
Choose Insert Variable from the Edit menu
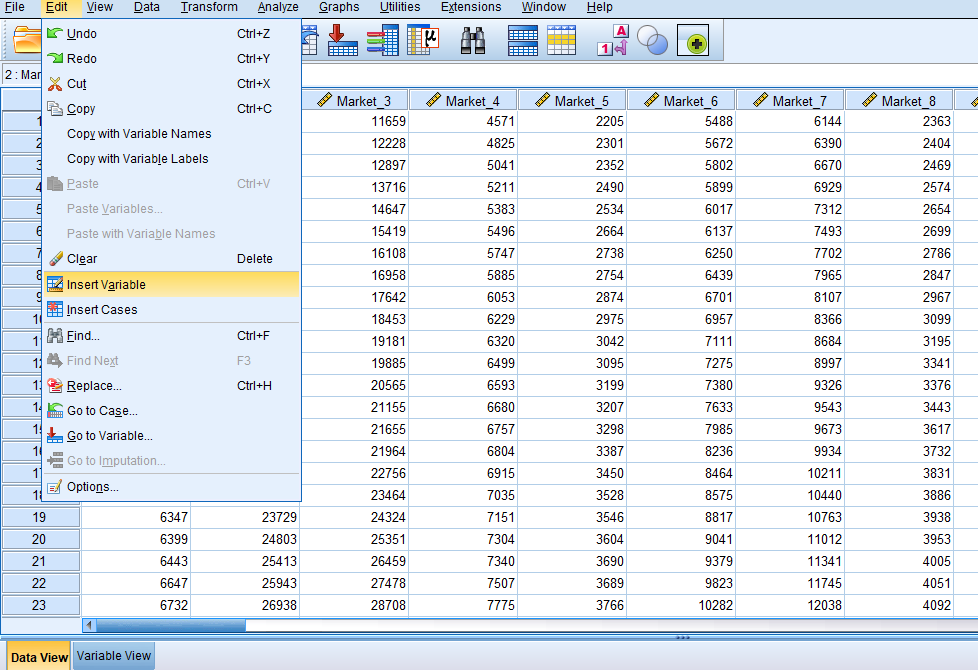tap(106, 285)
